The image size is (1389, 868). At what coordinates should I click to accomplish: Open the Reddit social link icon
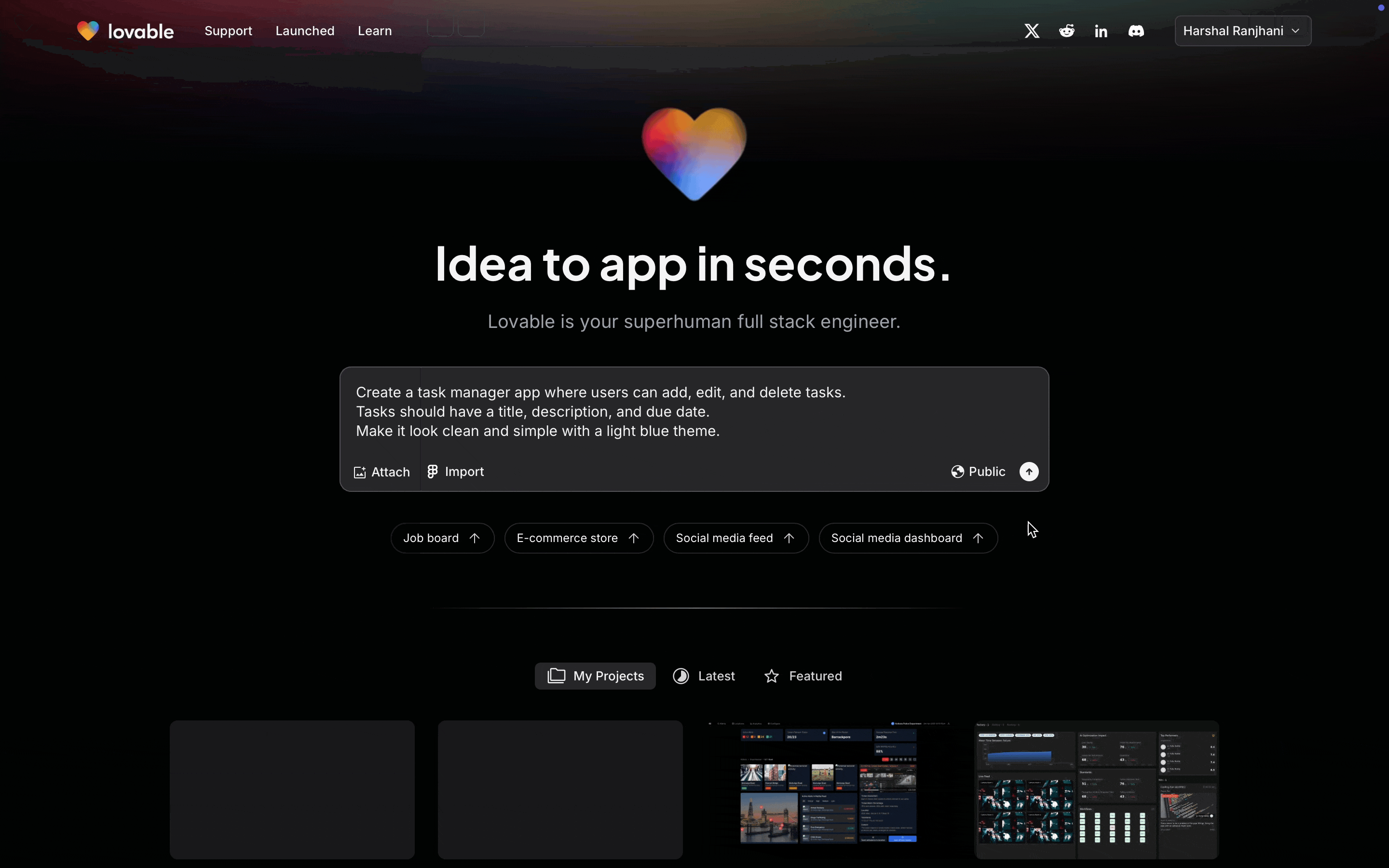coord(1067,31)
